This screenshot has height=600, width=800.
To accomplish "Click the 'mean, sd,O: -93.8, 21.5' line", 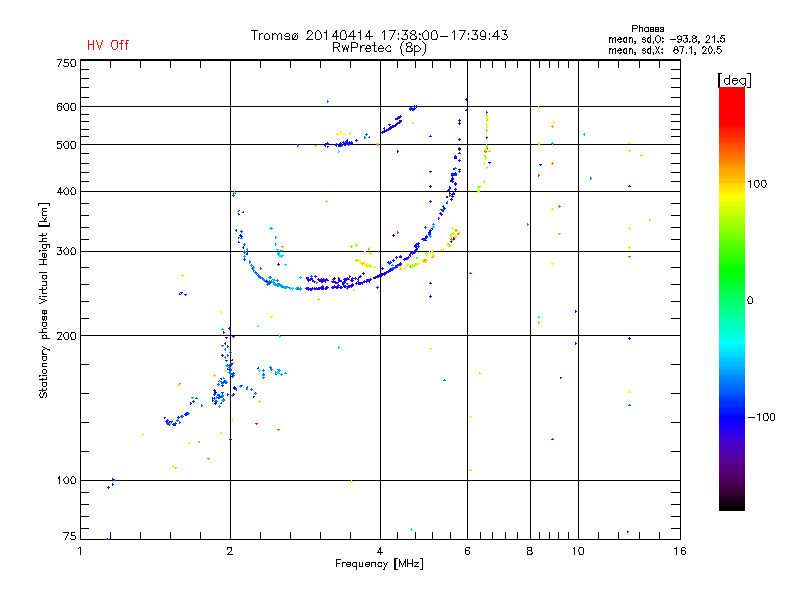I will (x=666, y=39).
